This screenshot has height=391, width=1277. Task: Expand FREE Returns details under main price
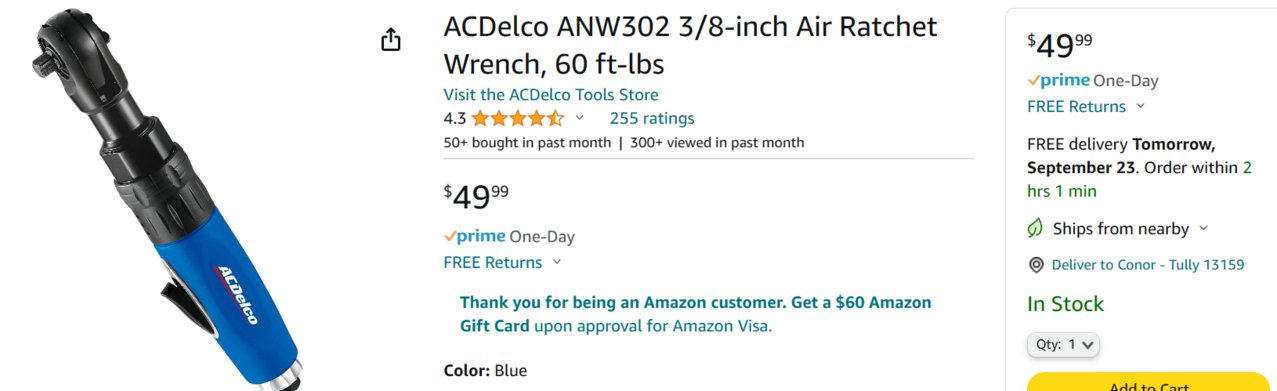click(557, 263)
